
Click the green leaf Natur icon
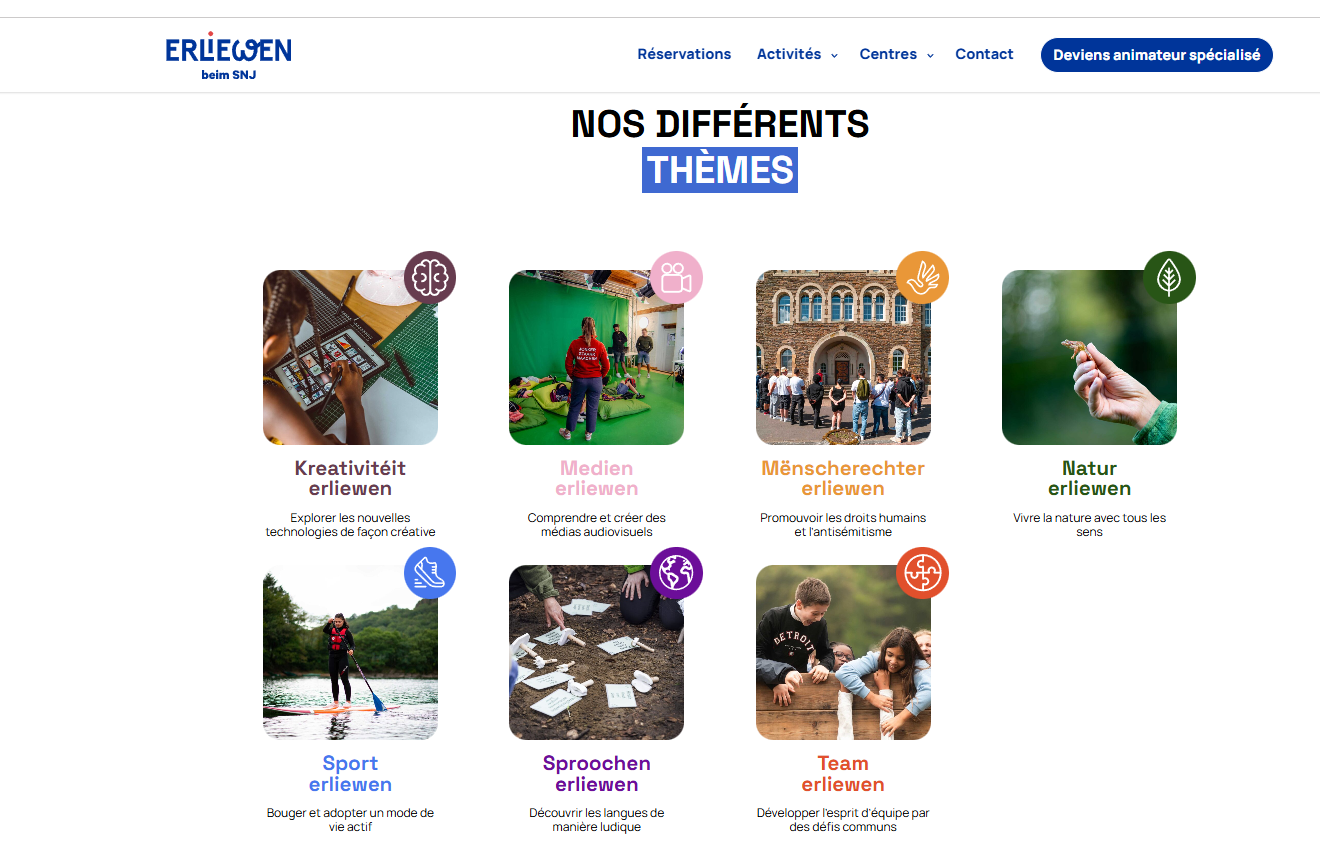[1169, 277]
